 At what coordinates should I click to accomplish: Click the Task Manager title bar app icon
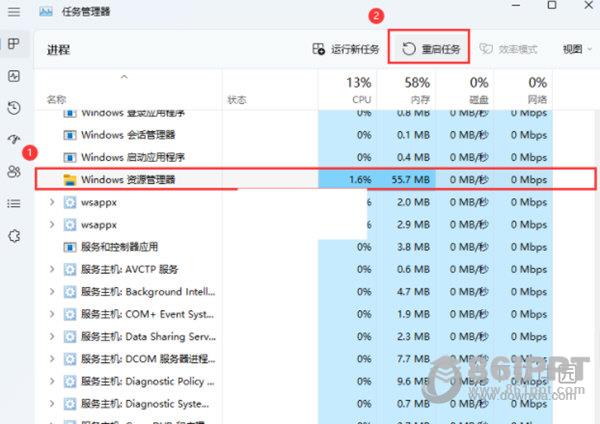pos(46,11)
